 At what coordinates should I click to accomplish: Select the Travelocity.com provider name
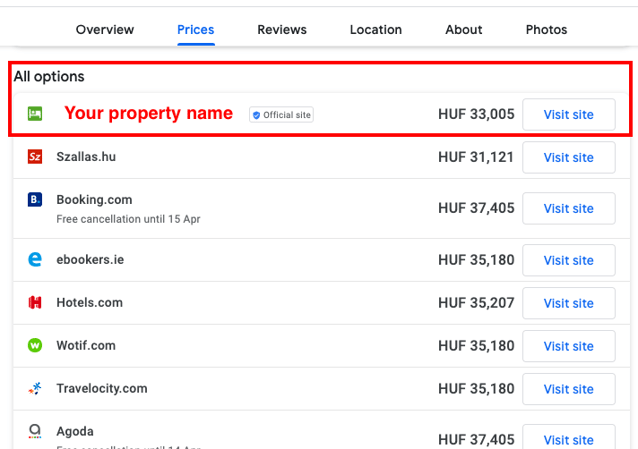(102, 388)
